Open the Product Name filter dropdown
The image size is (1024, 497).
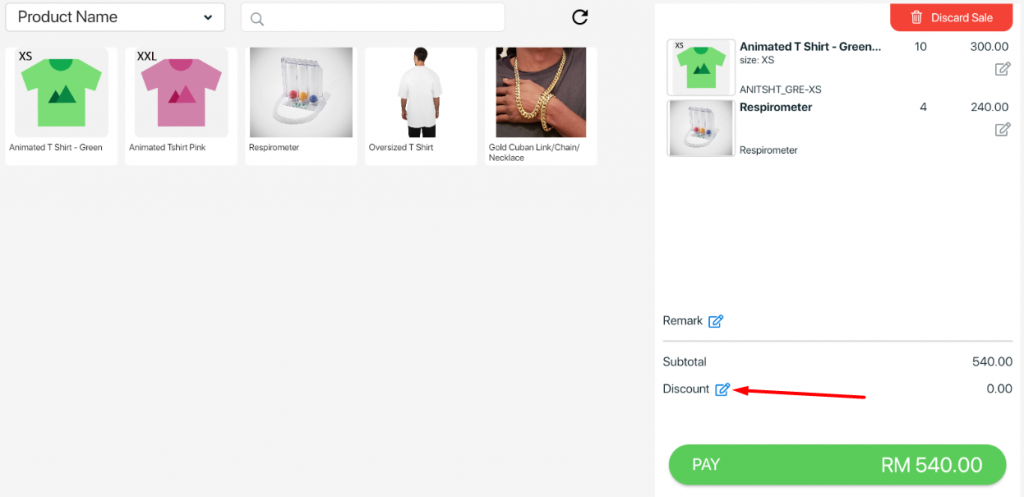tap(116, 17)
